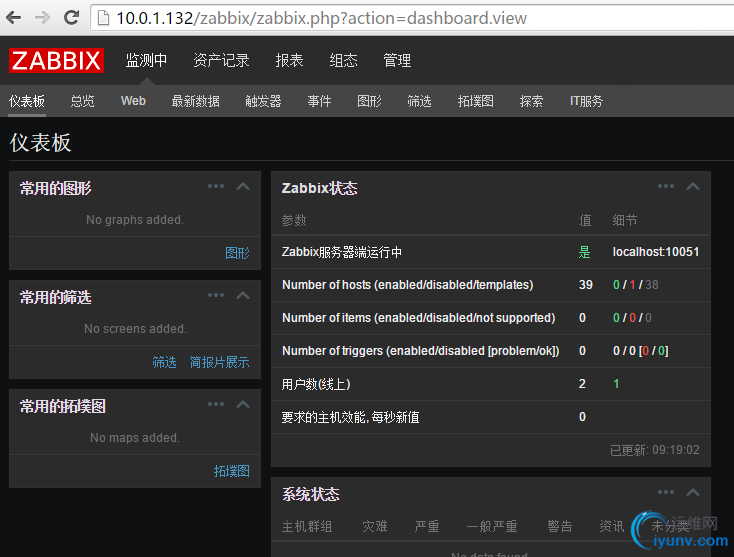This screenshot has width=734, height=557.
Task: Collapse the Zabbix状态 widget
Action: pyautogui.click(x=693, y=186)
